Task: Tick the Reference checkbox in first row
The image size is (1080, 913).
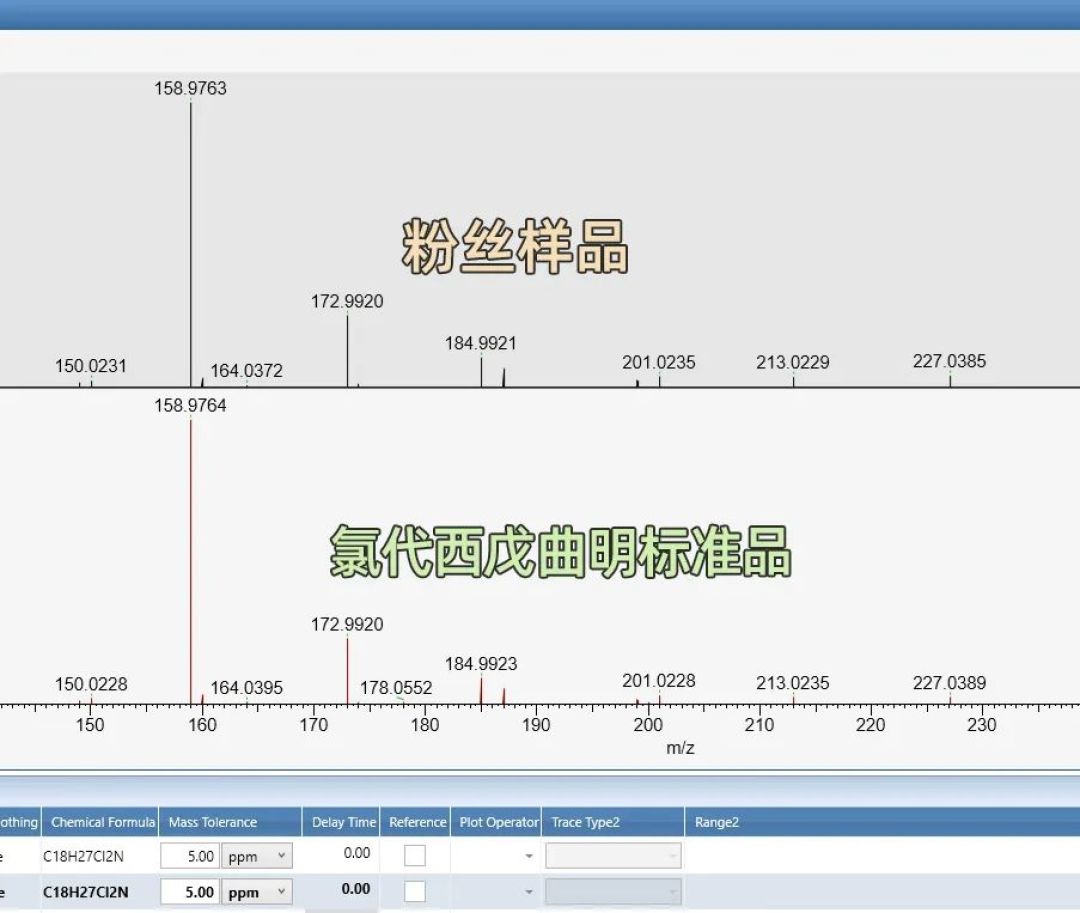Action: coord(415,856)
